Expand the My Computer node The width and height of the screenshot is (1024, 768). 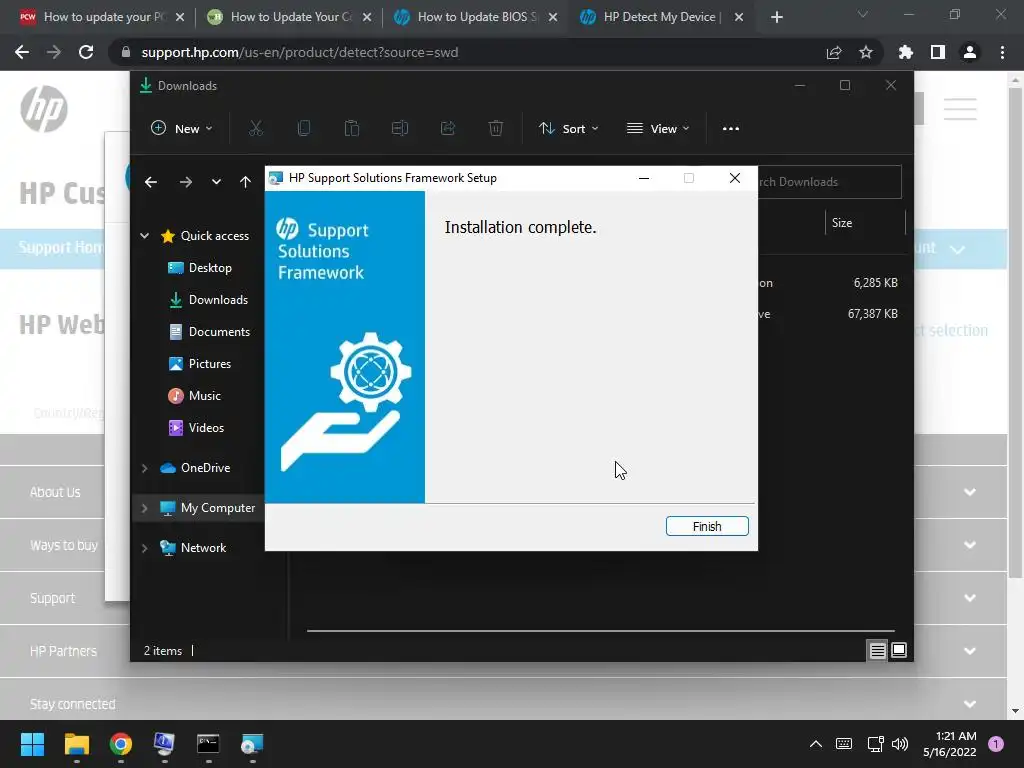(144, 507)
